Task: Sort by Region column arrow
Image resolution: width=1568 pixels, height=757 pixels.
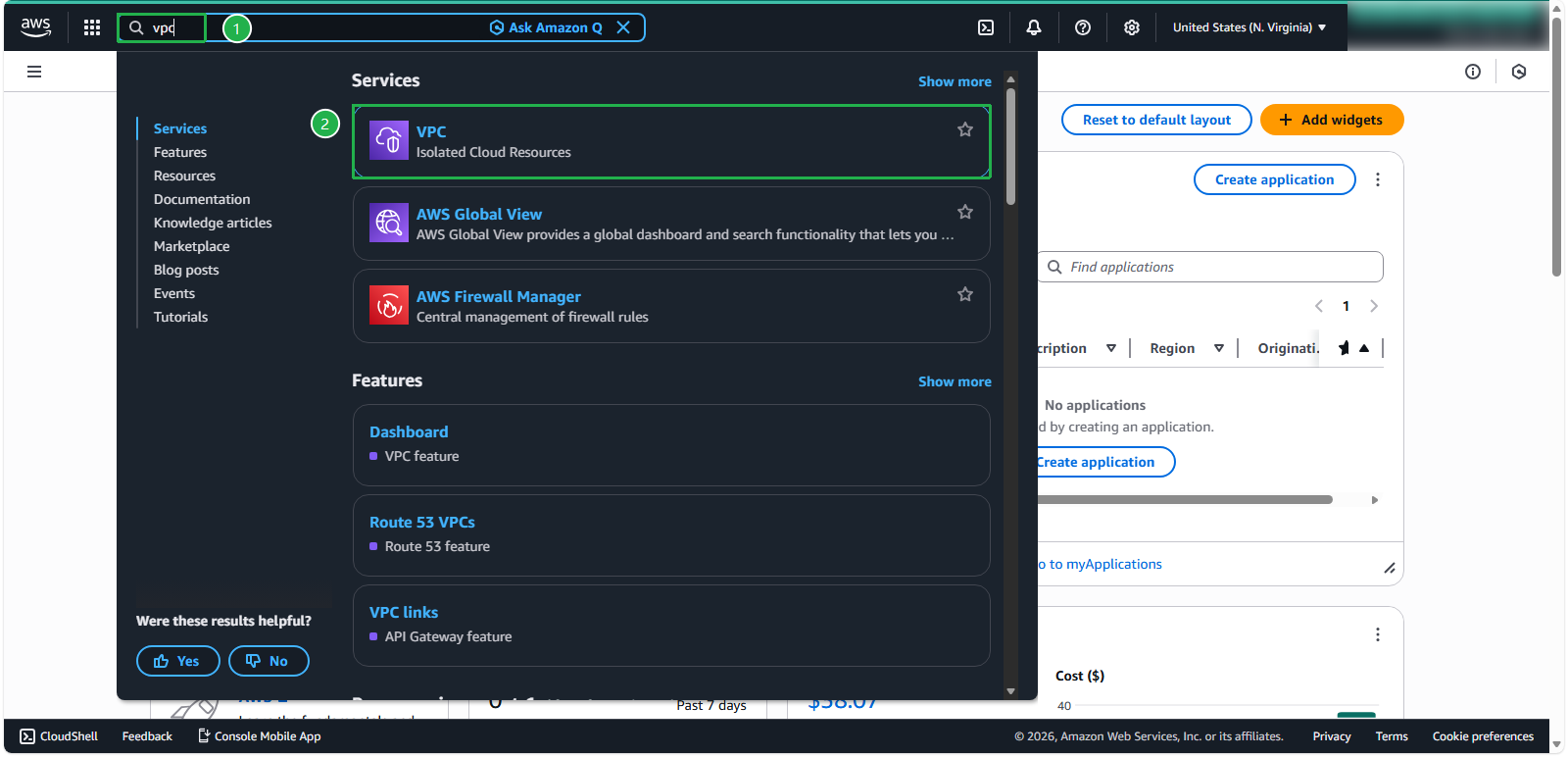Action: (1219, 348)
